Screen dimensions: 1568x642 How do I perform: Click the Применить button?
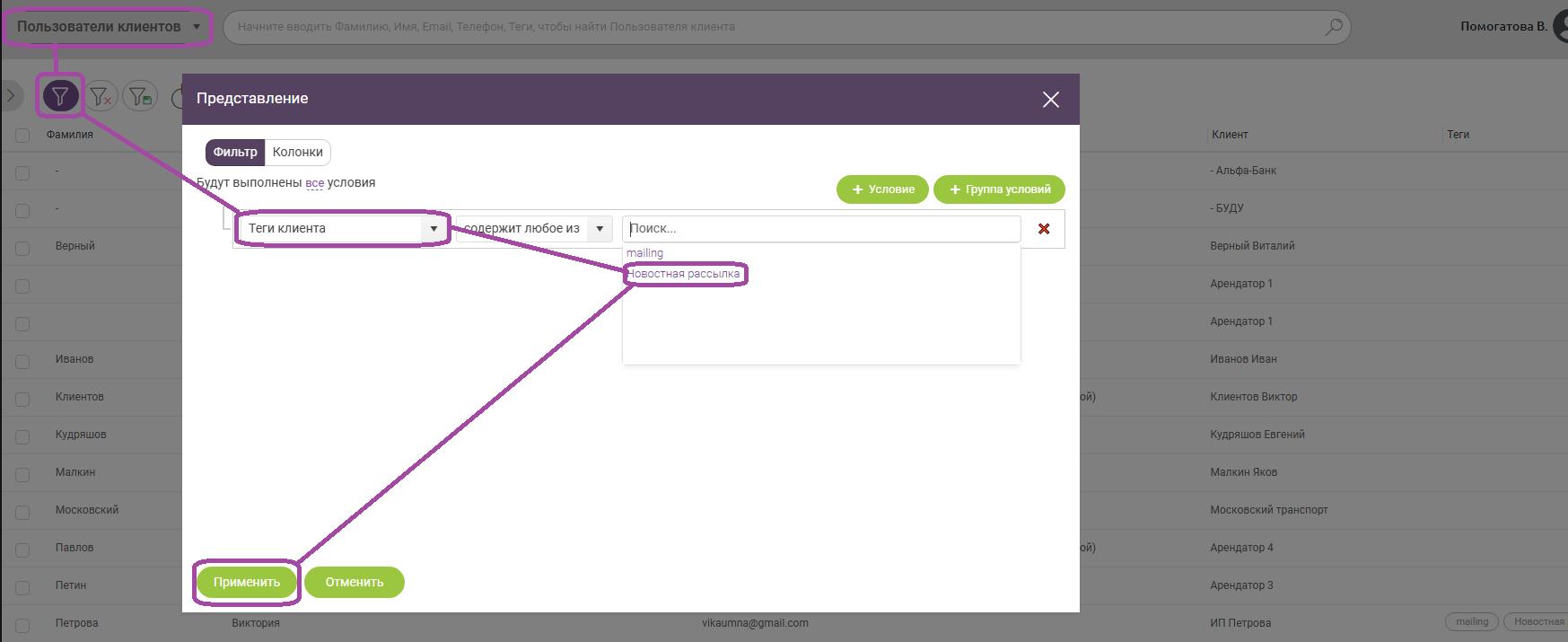click(247, 582)
